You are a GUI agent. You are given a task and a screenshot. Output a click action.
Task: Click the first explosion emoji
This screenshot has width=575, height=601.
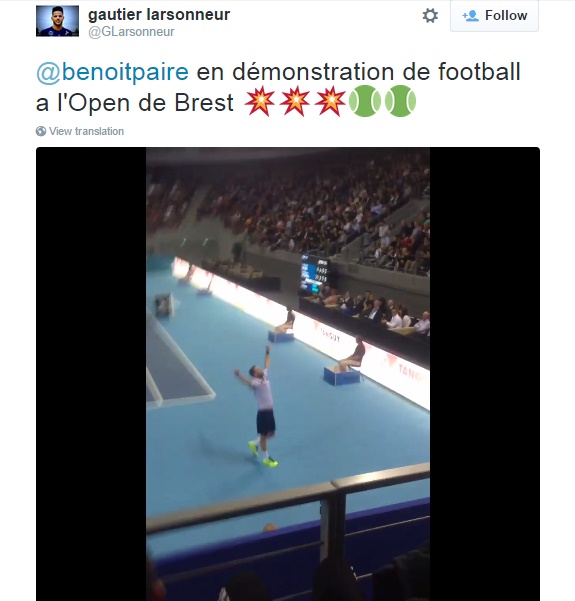pyautogui.click(x=260, y=101)
